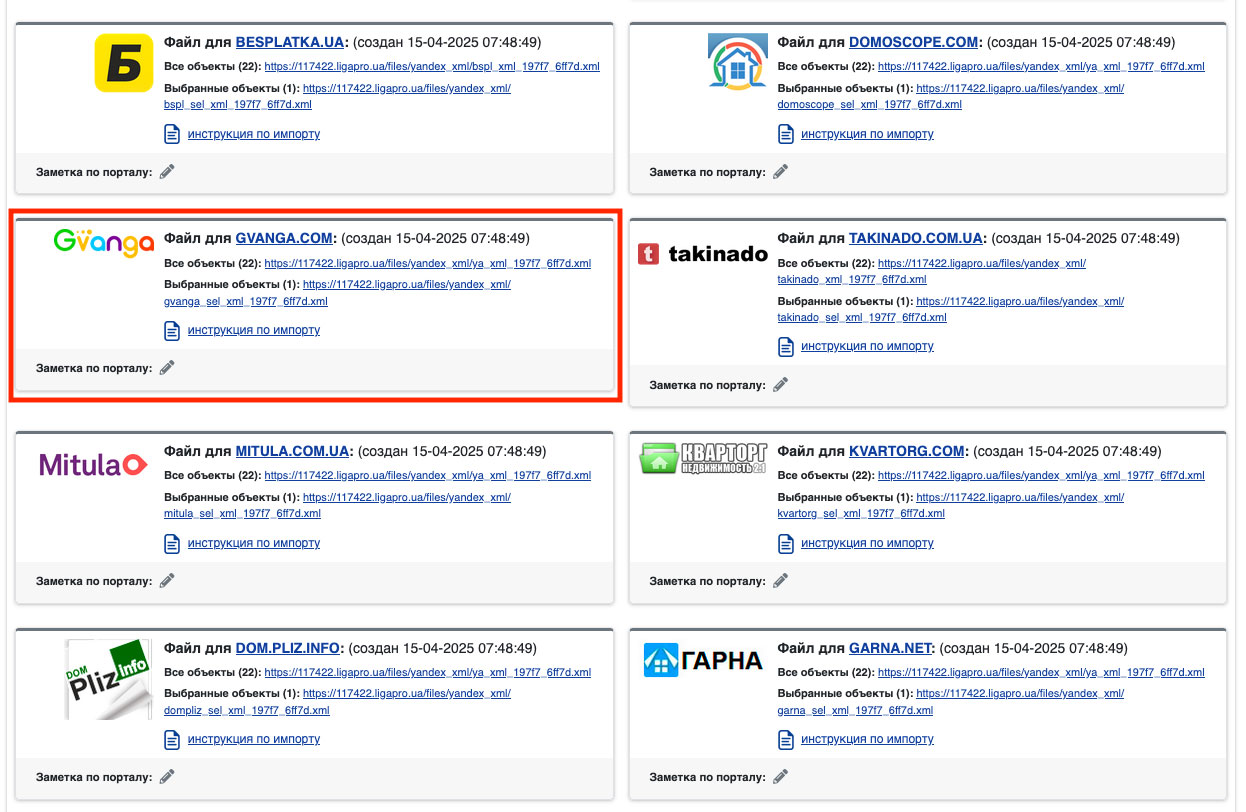Edit note pencil for GARNA.NET portal
1246x812 pixels.
tap(780, 776)
